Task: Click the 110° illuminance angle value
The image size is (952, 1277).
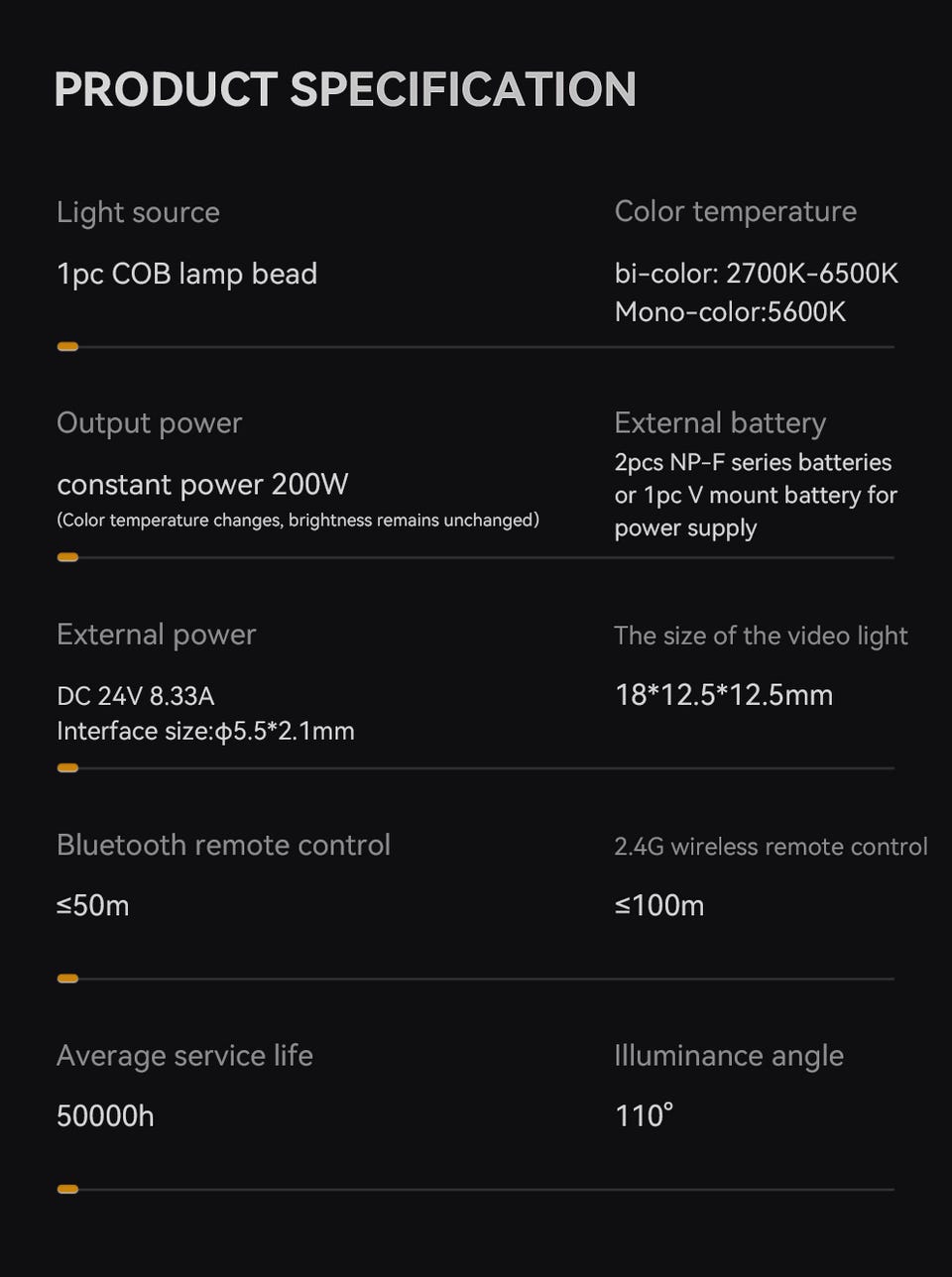Action: (644, 1116)
